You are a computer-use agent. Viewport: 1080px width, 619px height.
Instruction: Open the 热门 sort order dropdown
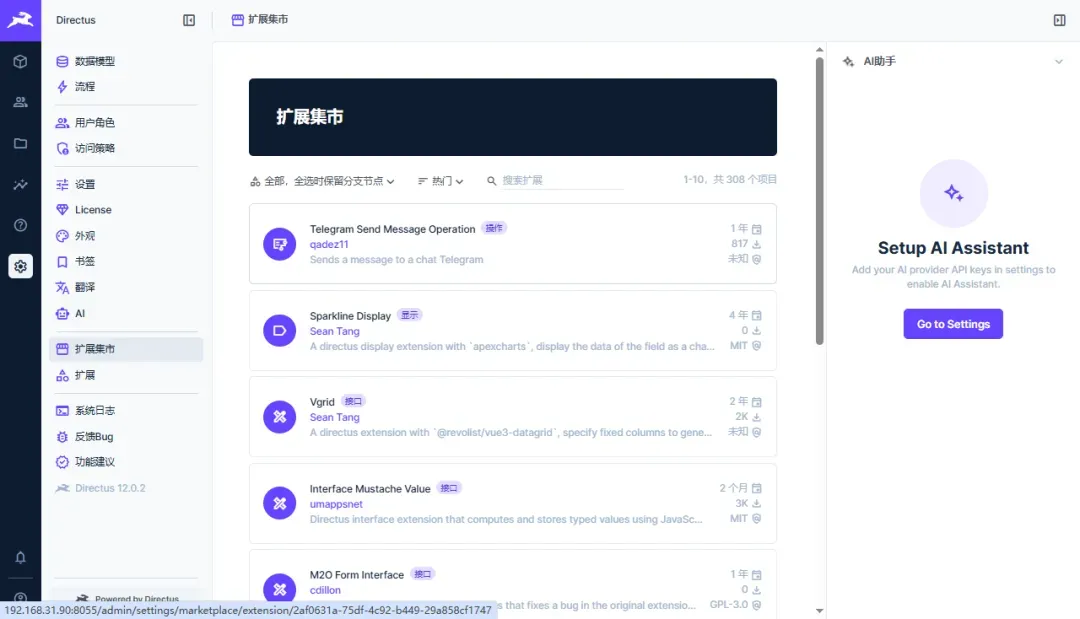[x=441, y=181]
